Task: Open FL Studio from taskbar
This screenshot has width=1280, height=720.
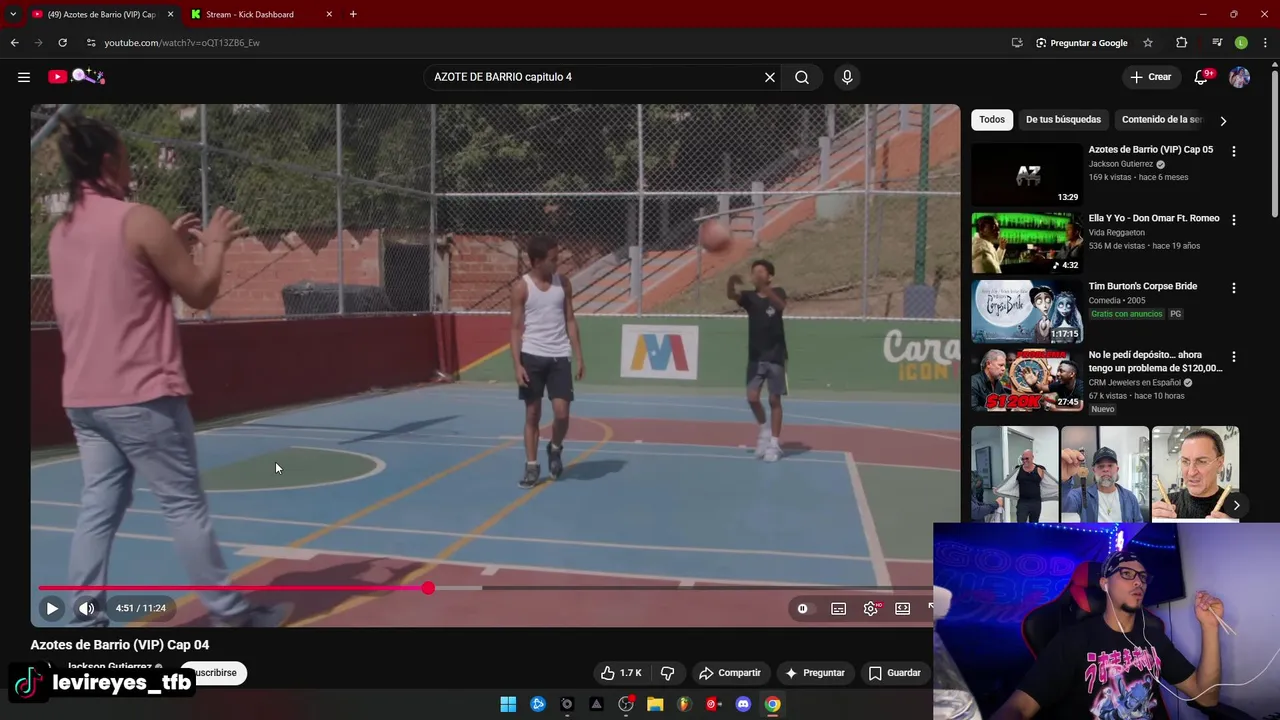Action: tap(684, 704)
